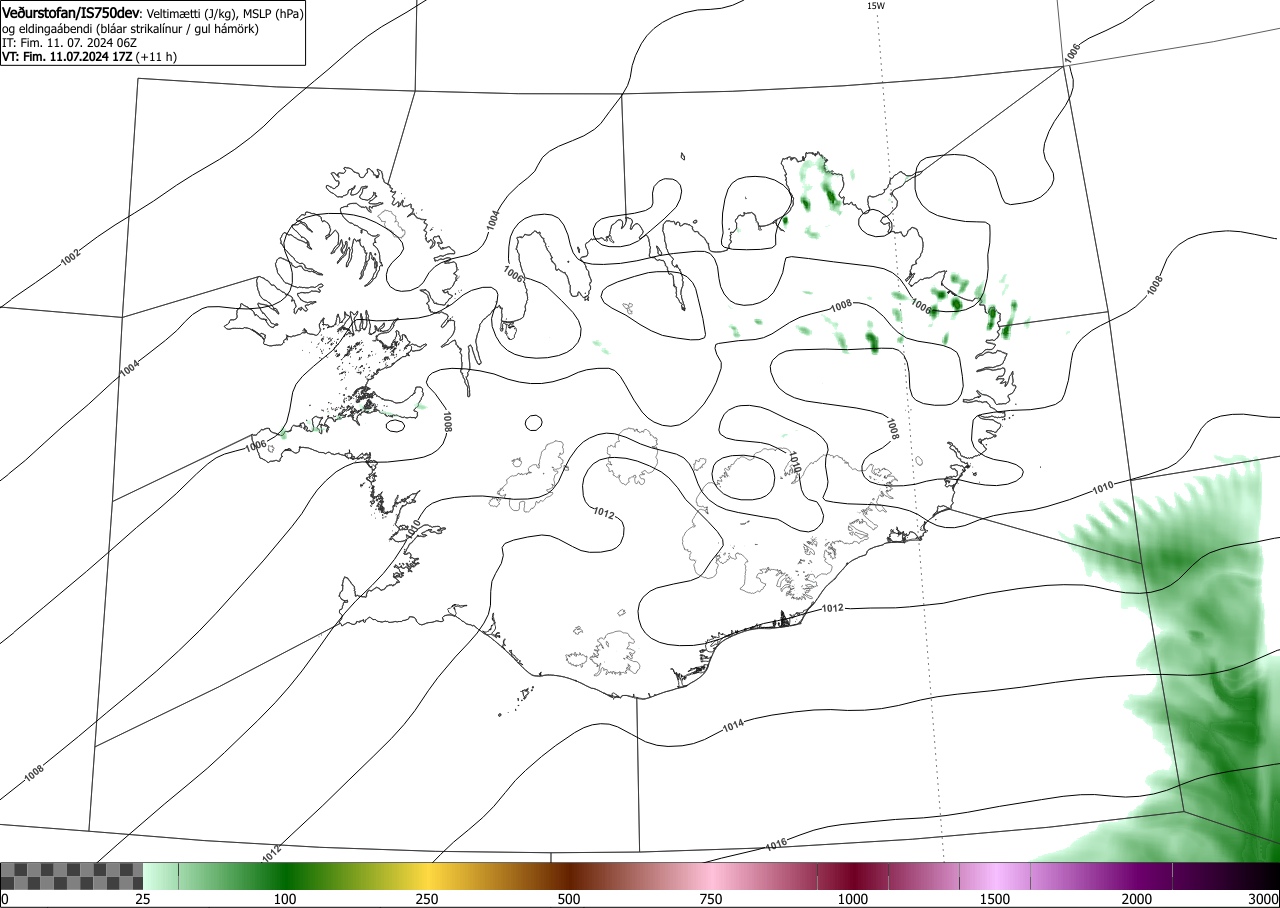Click the 1002 isobar label
Screen dimensions: 1280x908
click(70, 258)
